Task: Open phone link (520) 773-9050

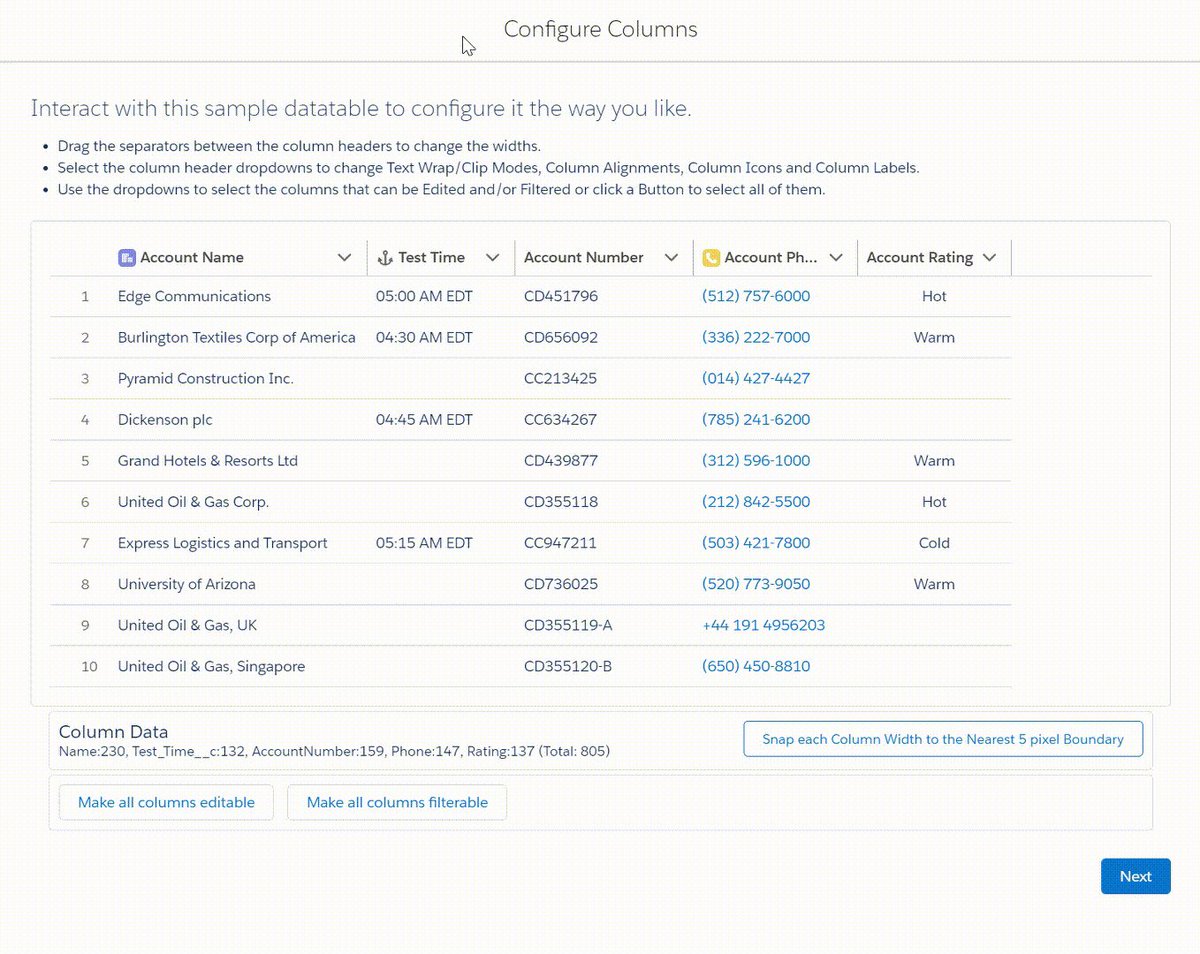Action: [x=756, y=584]
